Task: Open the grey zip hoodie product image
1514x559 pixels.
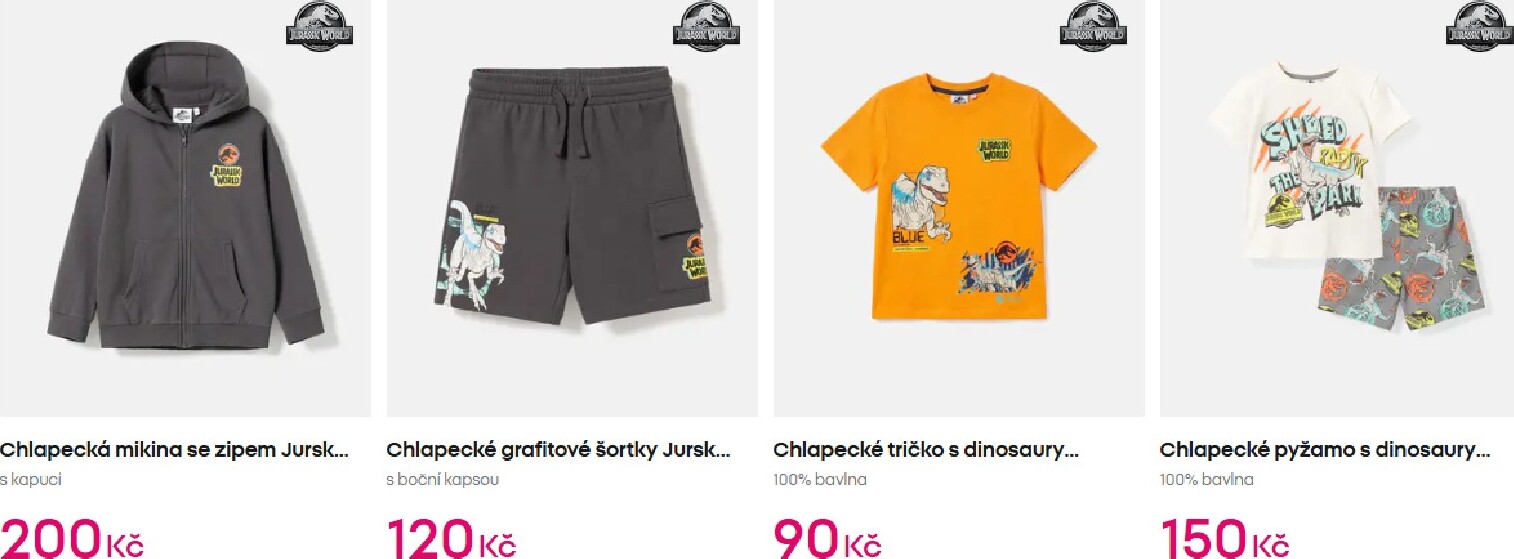Action: pyautogui.click(x=185, y=208)
